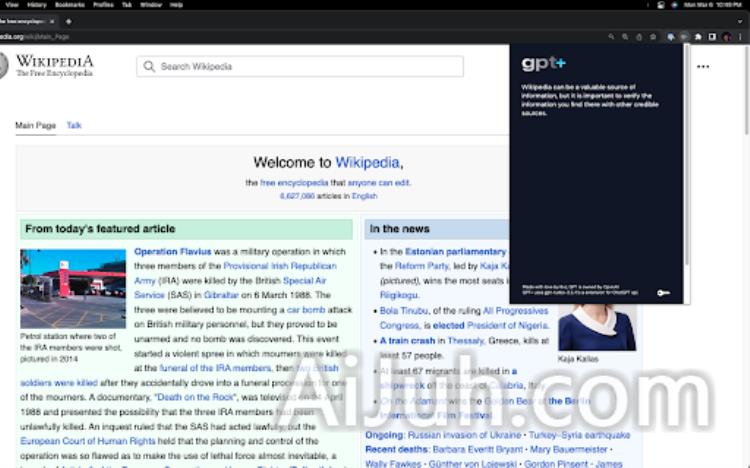Open the Operation Flavius article link
Viewport: 750px width, 468px height.
click(x=173, y=252)
